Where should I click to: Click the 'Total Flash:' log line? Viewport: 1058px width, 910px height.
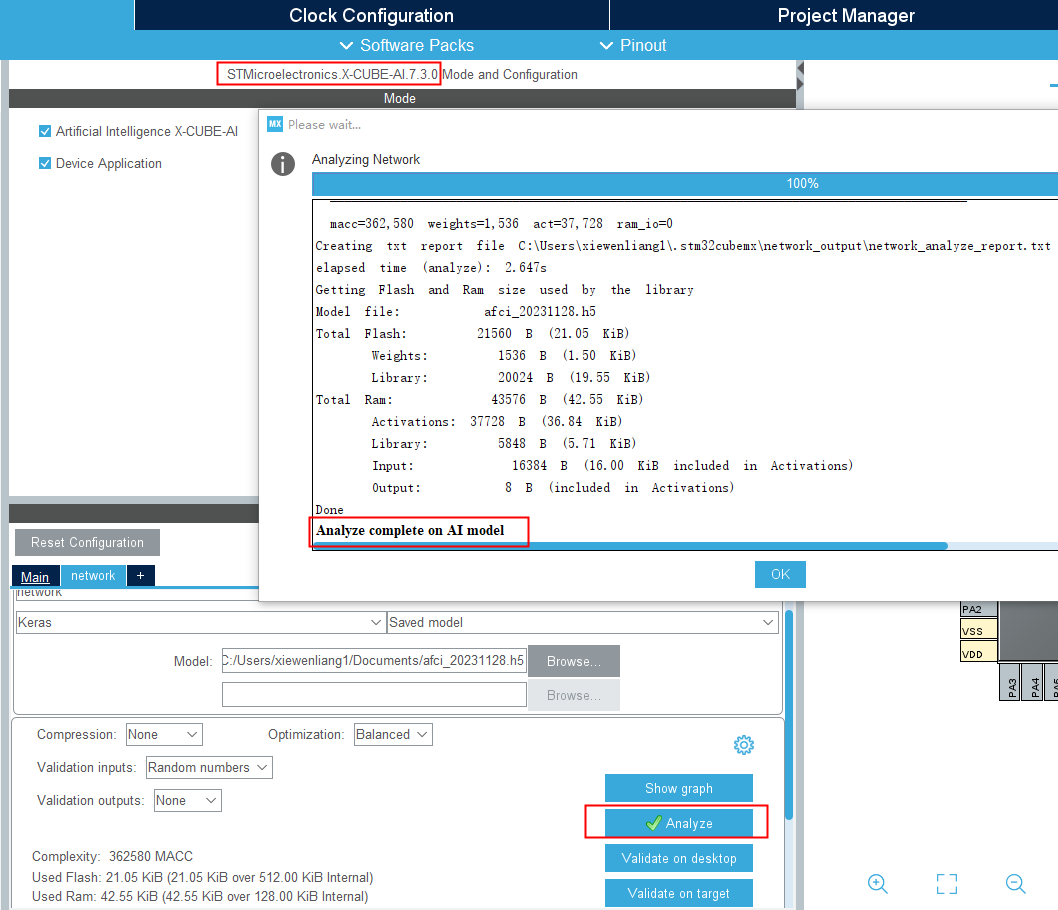pos(472,333)
